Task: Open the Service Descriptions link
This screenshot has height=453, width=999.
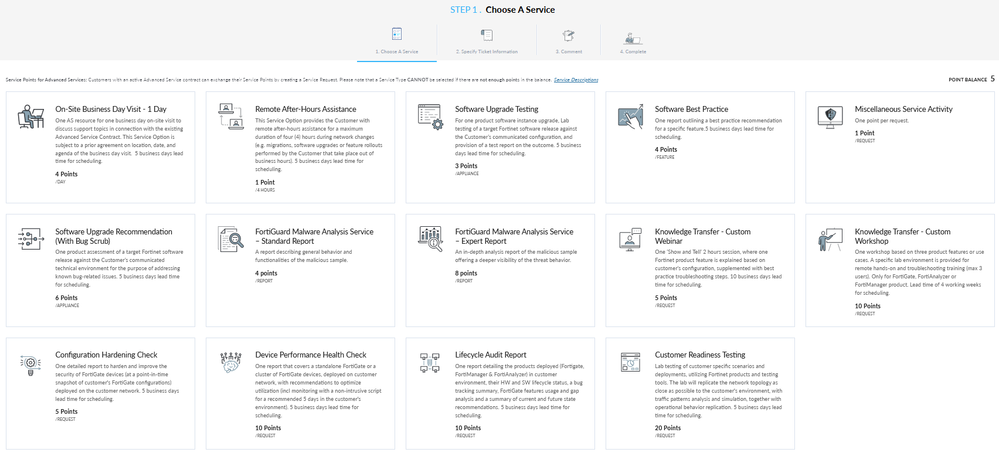Action: tap(576, 80)
